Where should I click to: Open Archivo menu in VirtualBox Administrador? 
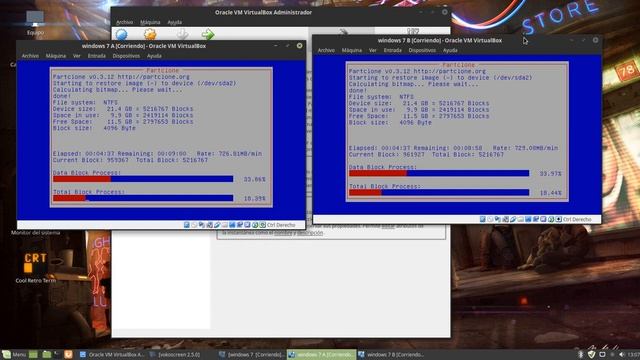click(124, 22)
